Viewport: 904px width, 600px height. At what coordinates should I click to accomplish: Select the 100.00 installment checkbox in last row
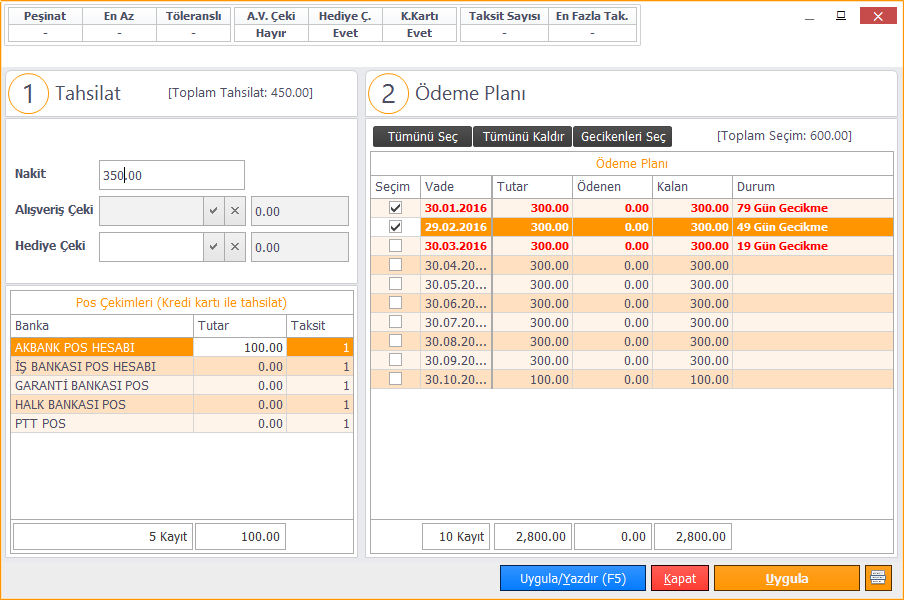[395, 379]
